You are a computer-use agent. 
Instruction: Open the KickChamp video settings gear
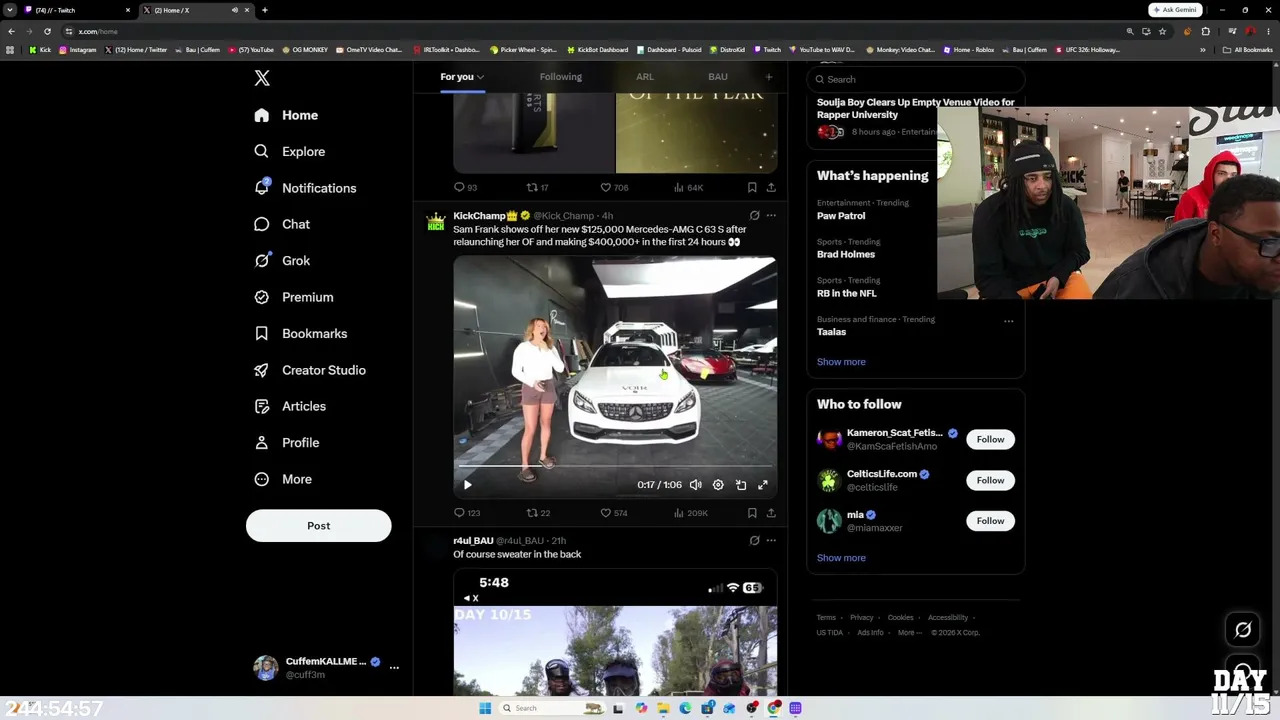(x=718, y=485)
